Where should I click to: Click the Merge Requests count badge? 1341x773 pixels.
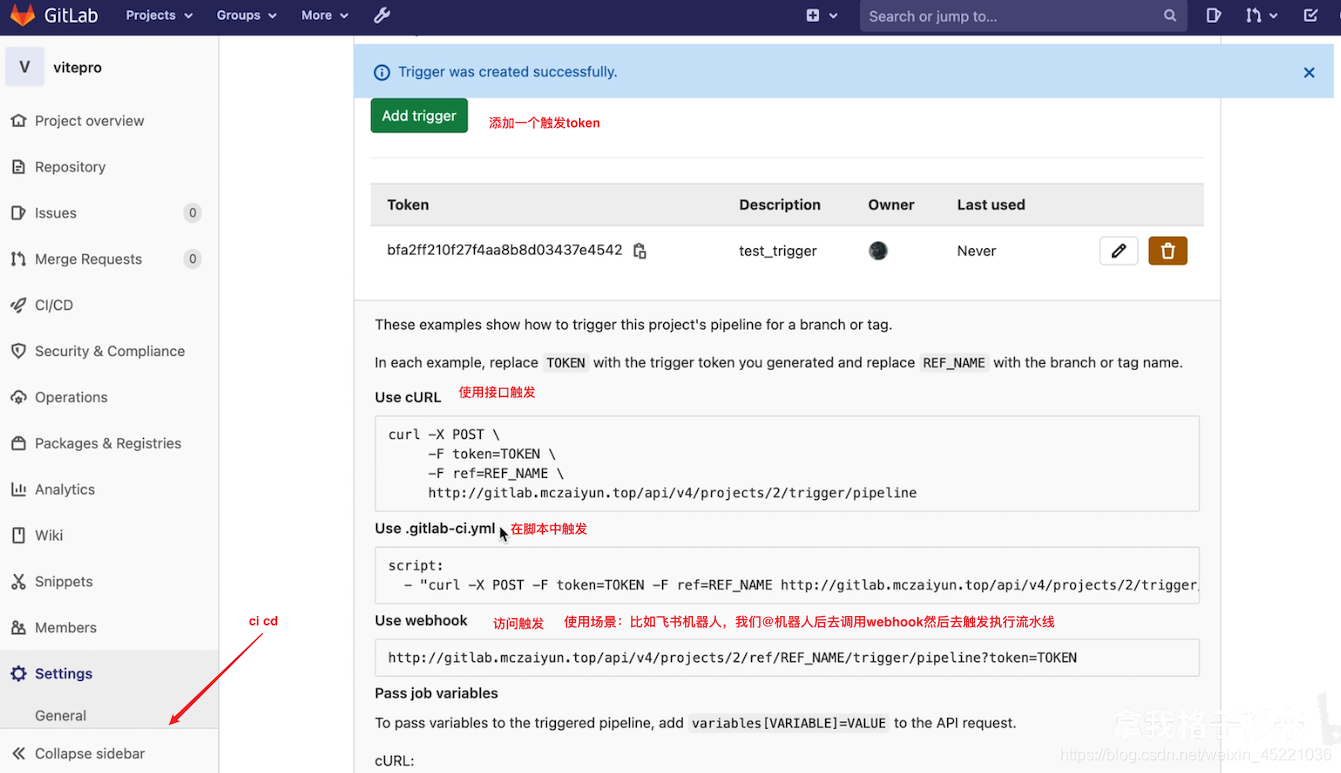[x=193, y=258]
